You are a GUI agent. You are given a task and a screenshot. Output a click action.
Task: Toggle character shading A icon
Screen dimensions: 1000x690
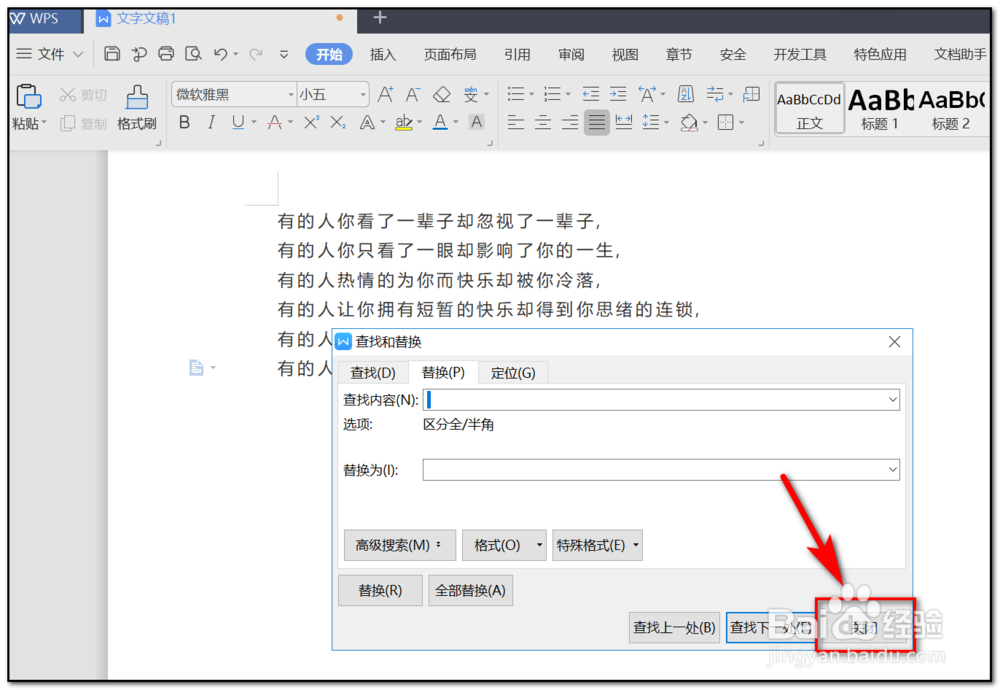(x=476, y=122)
